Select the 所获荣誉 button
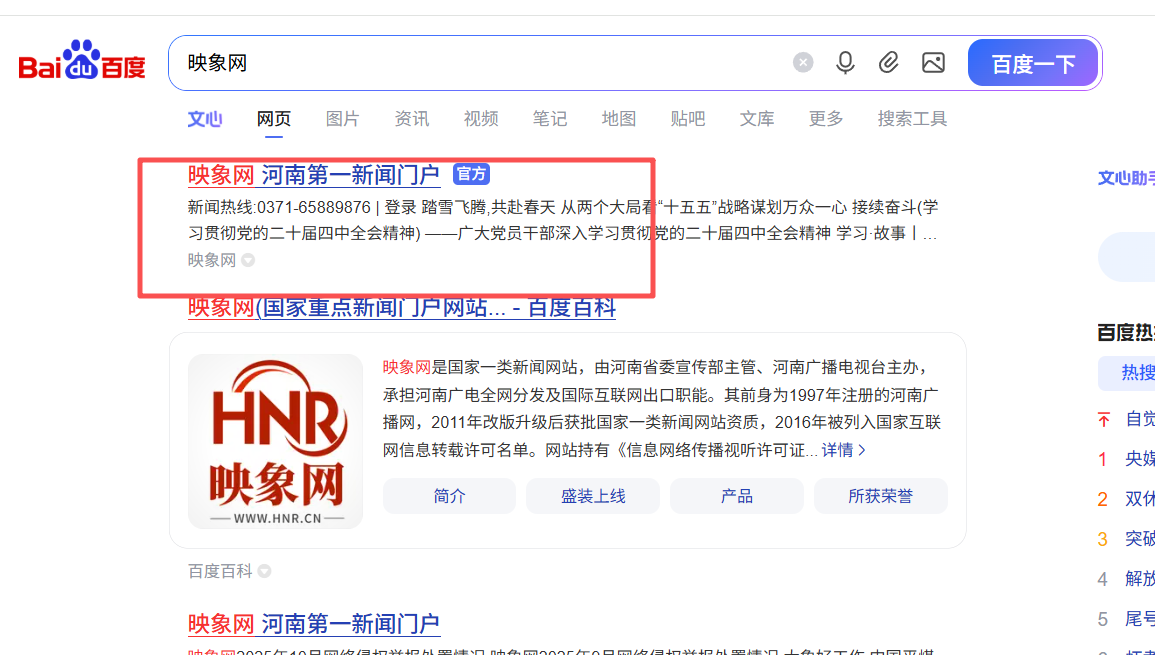This screenshot has width=1155, height=655. [880, 496]
